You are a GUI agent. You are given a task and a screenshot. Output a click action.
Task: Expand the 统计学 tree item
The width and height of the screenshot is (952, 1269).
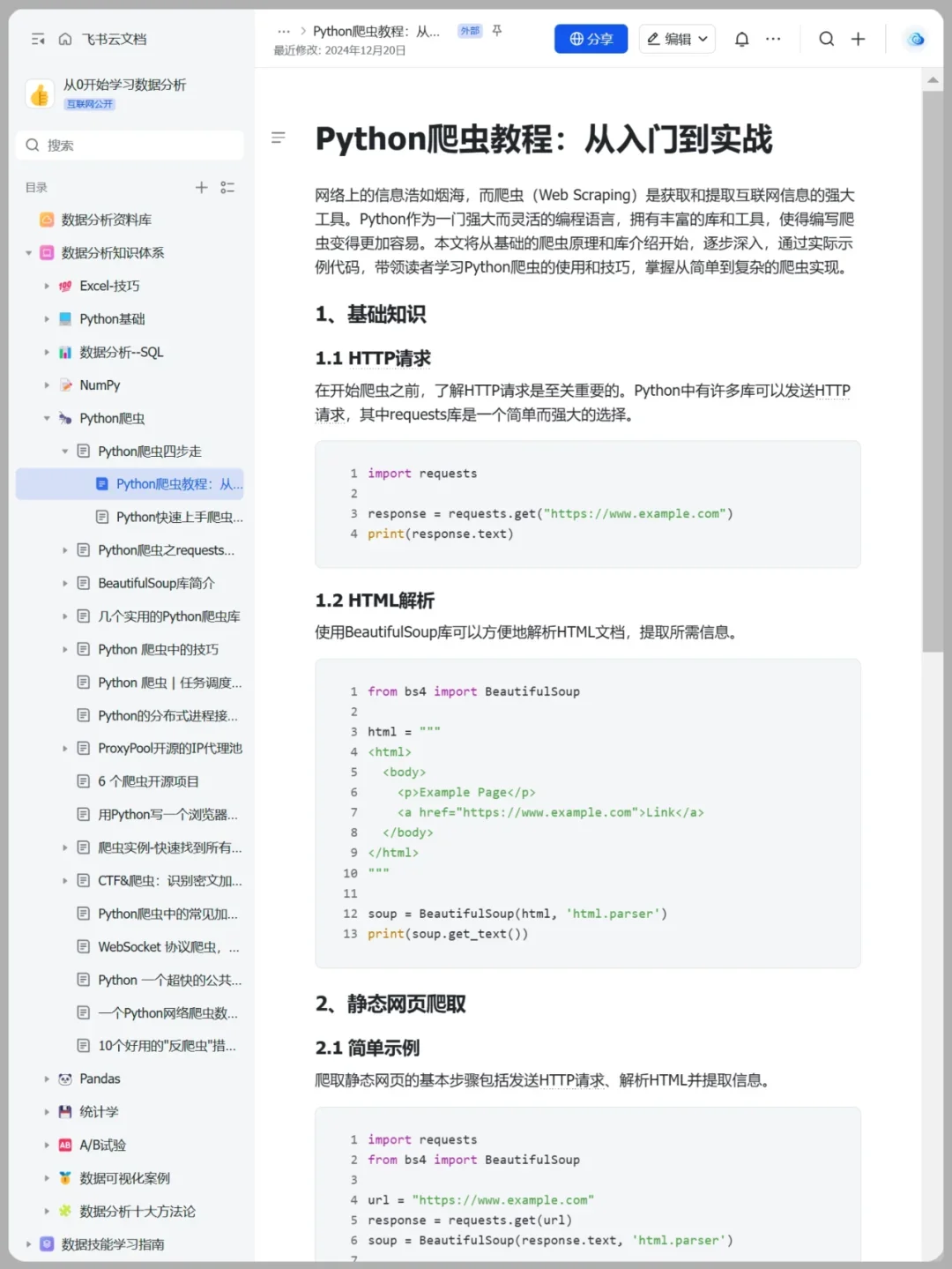(47, 1112)
